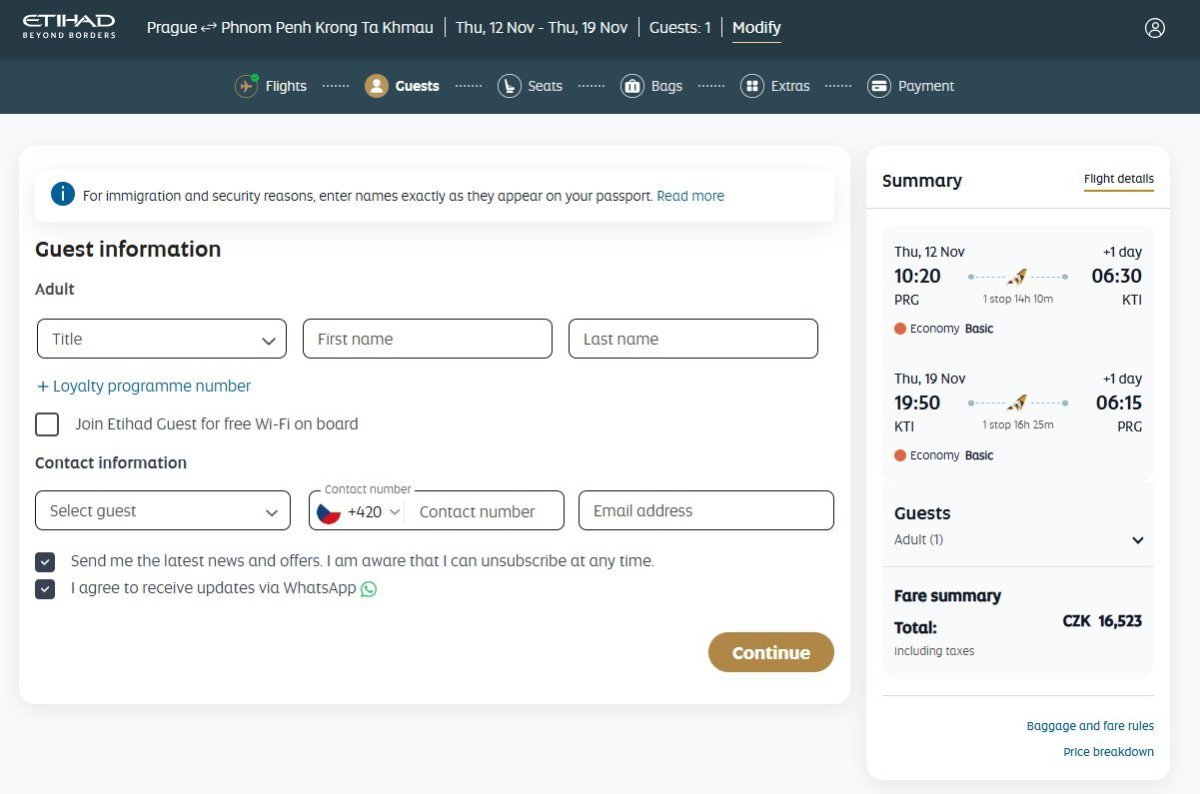Click the Guests step person icon
This screenshot has width=1200, height=794.
pos(376,86)
